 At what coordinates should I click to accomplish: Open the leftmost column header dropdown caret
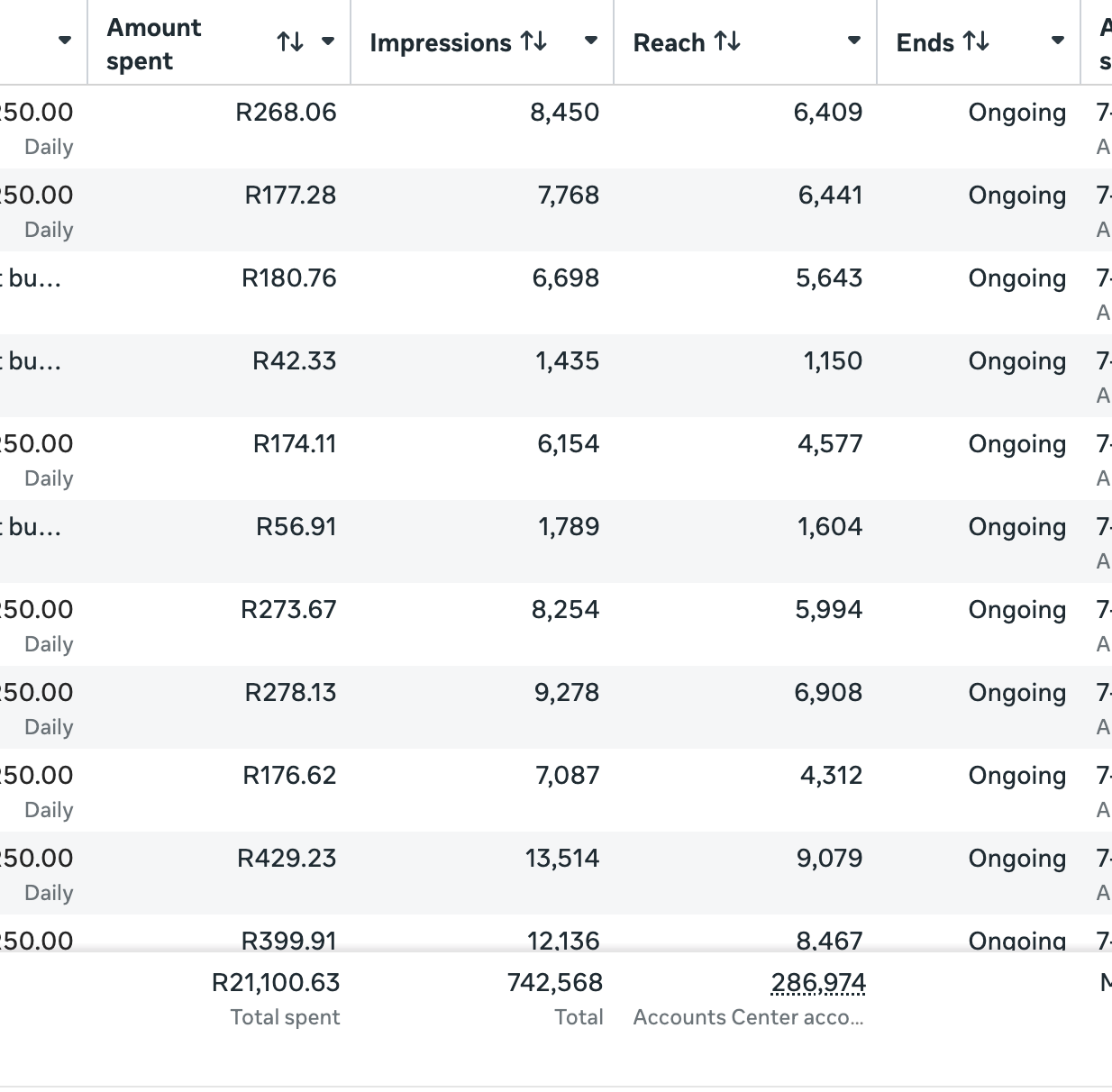click(65, 41)
